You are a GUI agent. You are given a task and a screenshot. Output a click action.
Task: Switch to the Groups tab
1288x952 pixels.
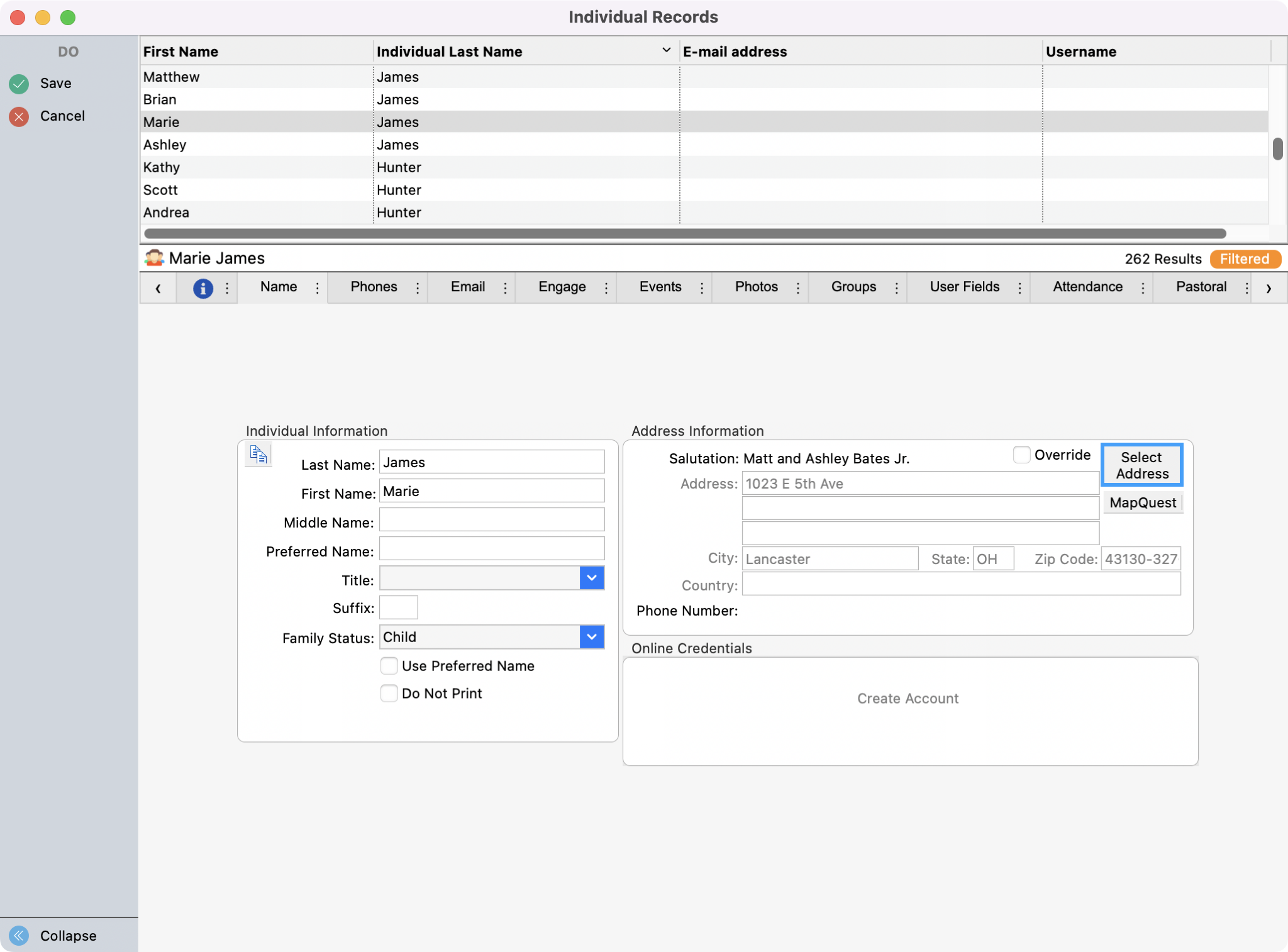853,287
